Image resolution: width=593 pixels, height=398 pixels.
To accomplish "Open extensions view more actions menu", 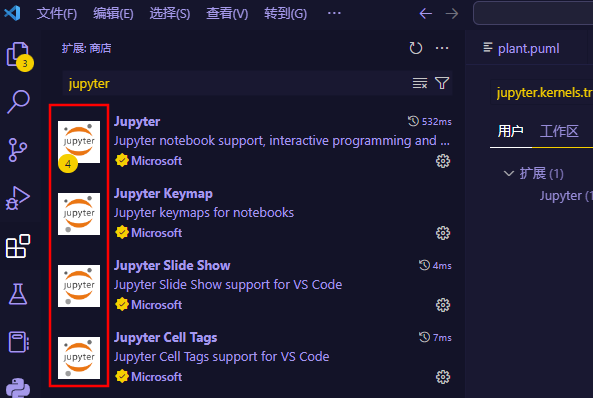I will point(442,48).
